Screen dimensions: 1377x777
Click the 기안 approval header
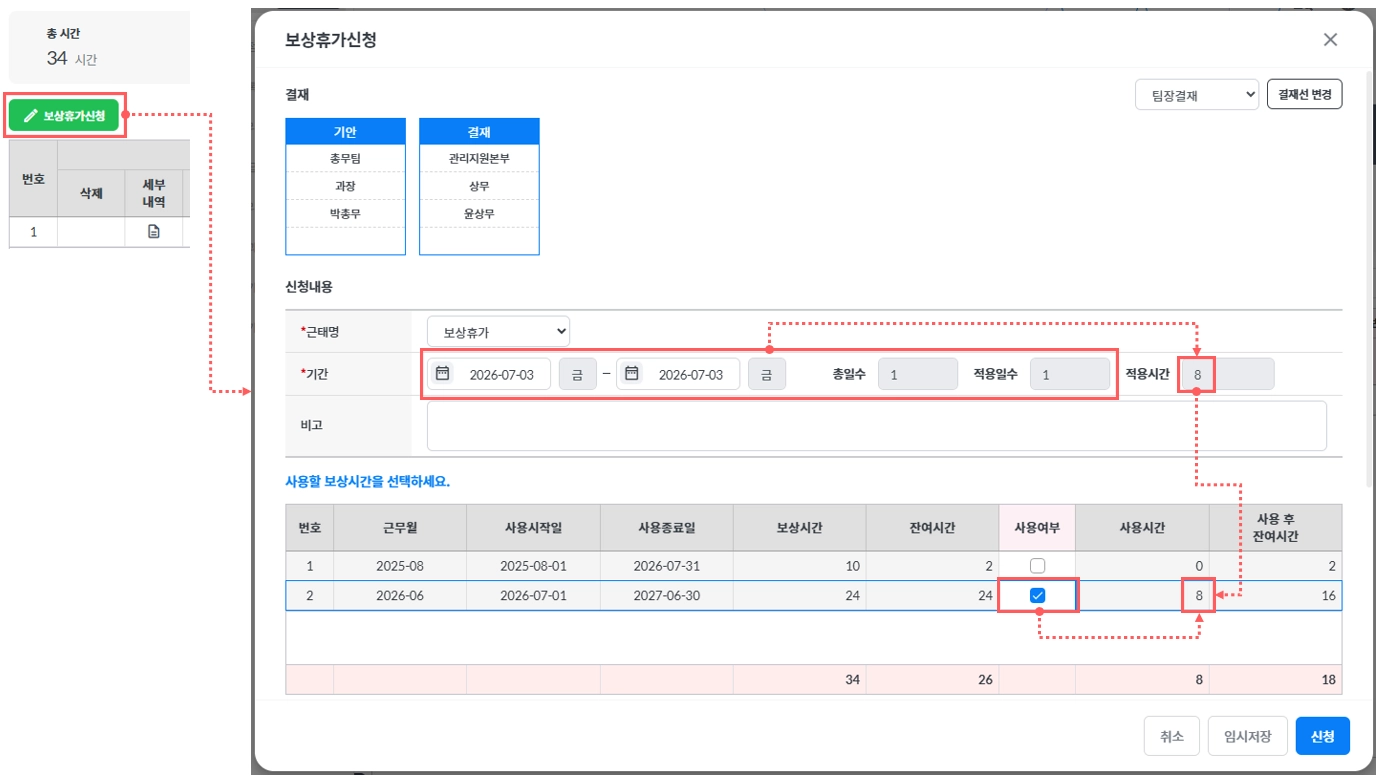tap(345, 132)
